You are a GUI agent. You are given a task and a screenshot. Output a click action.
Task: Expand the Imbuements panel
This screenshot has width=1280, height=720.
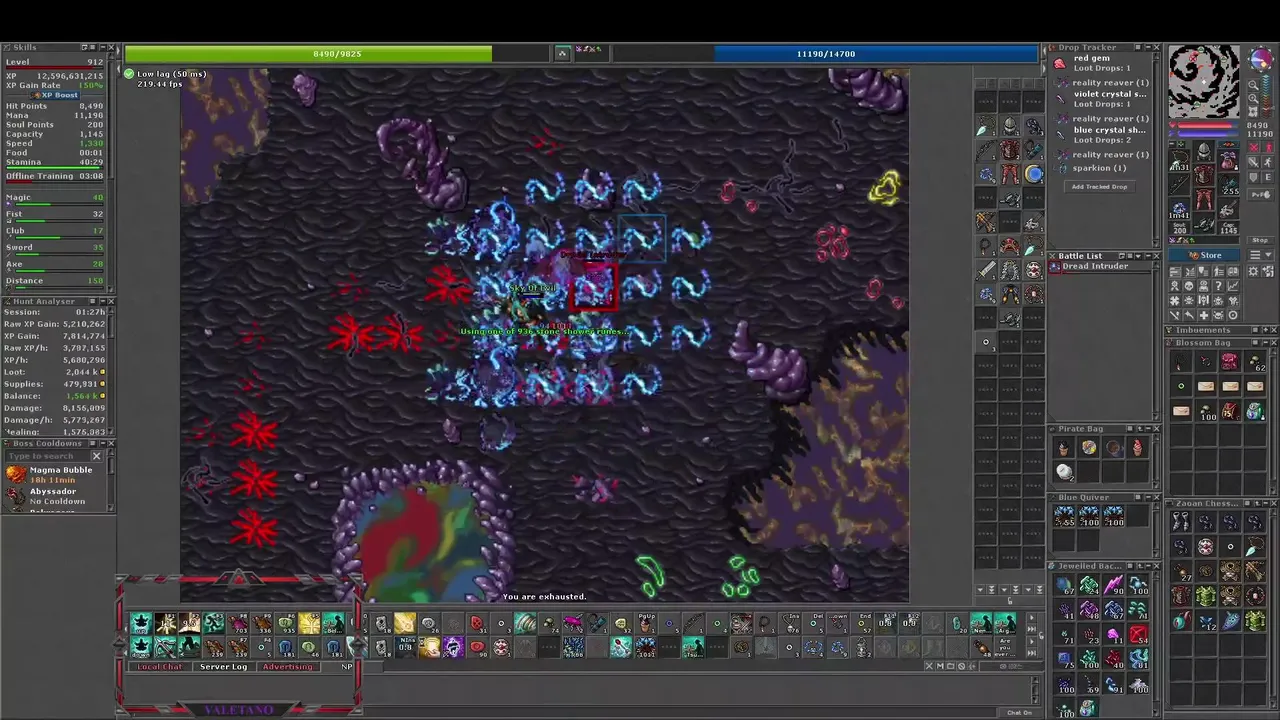1266,330
